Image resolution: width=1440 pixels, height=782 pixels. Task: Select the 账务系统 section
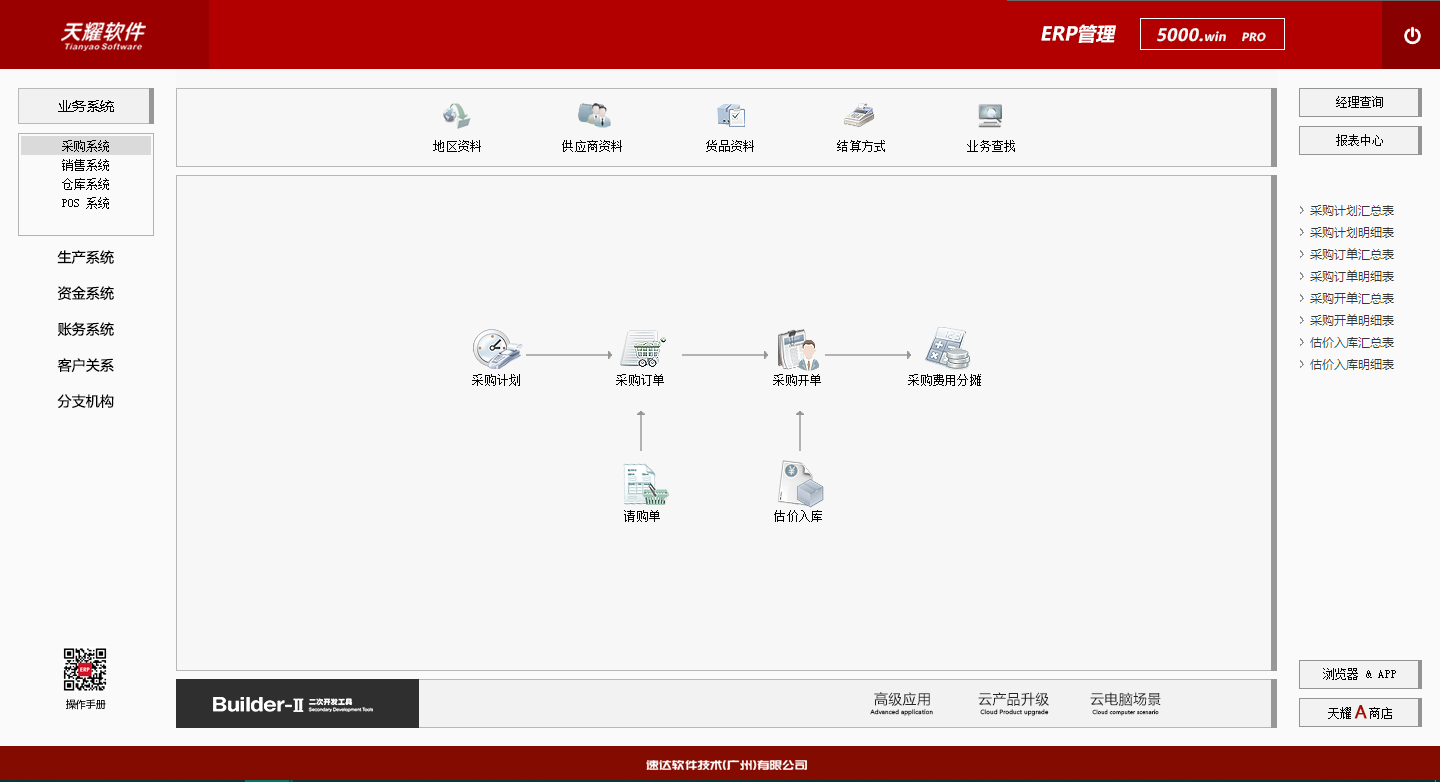(x=85, y=329)
